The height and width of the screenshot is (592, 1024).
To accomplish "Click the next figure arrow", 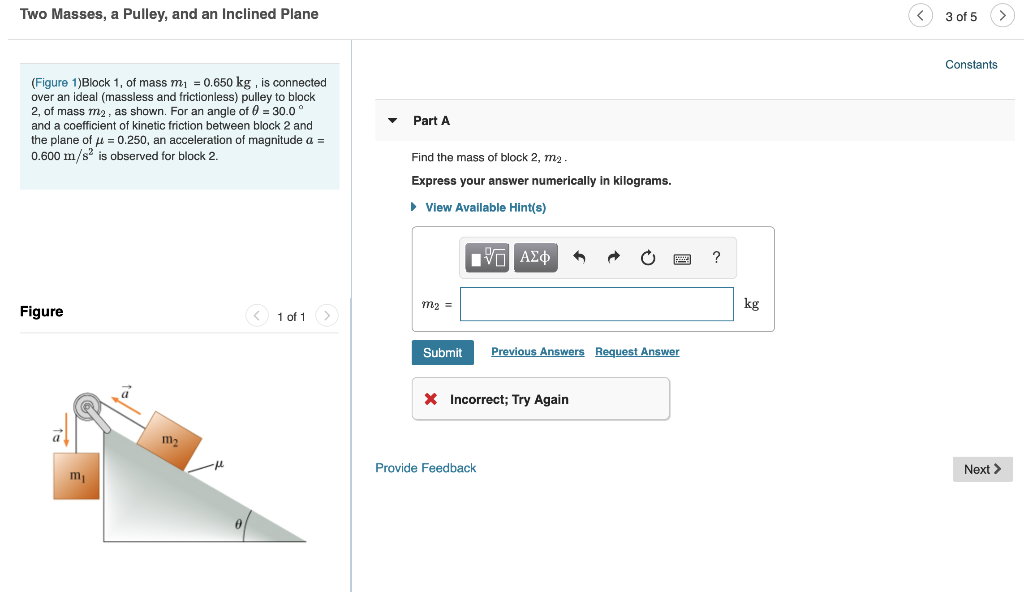I will 326,315.
